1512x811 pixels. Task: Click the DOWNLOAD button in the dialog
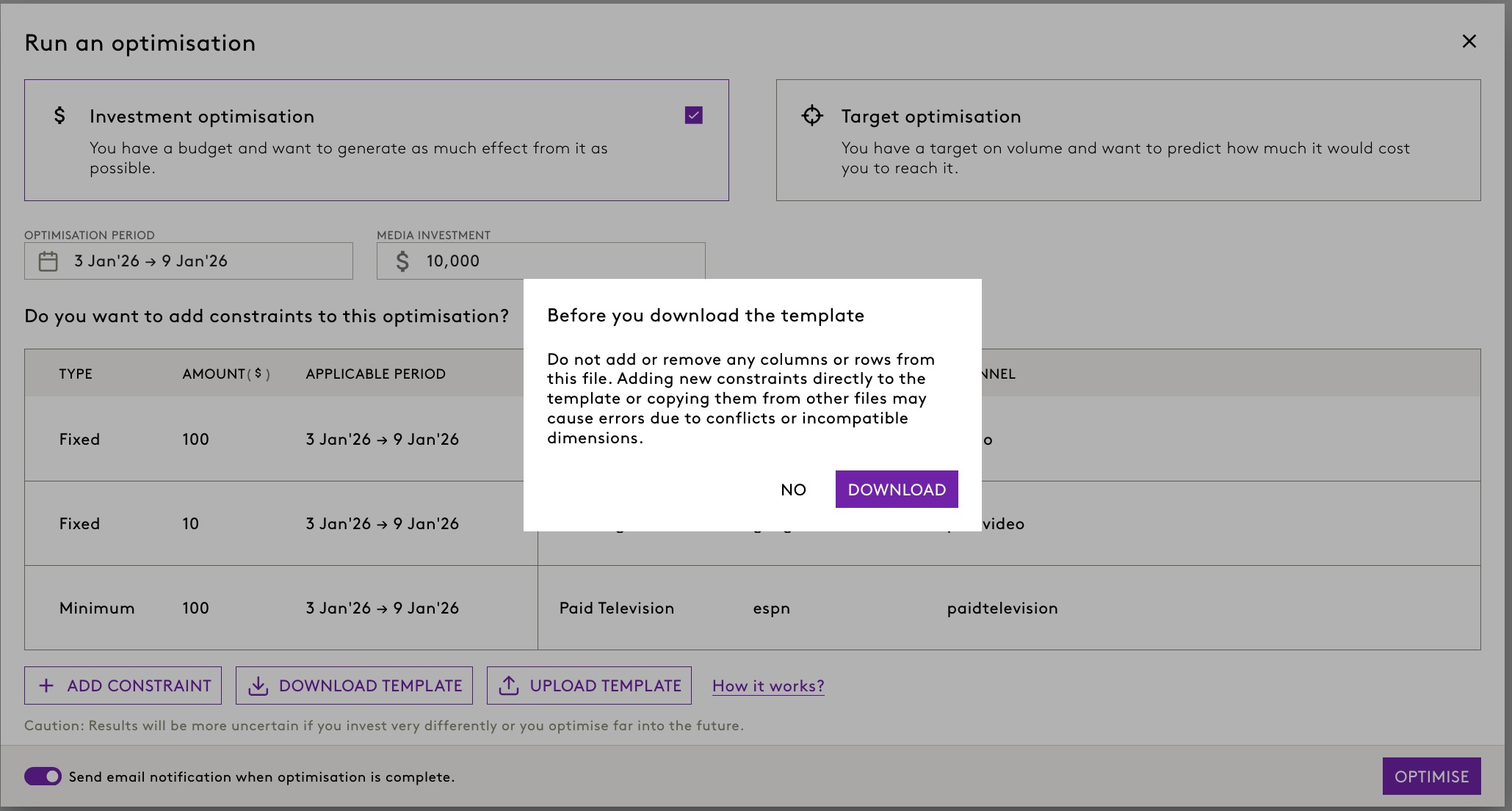(x=896, y=490)
